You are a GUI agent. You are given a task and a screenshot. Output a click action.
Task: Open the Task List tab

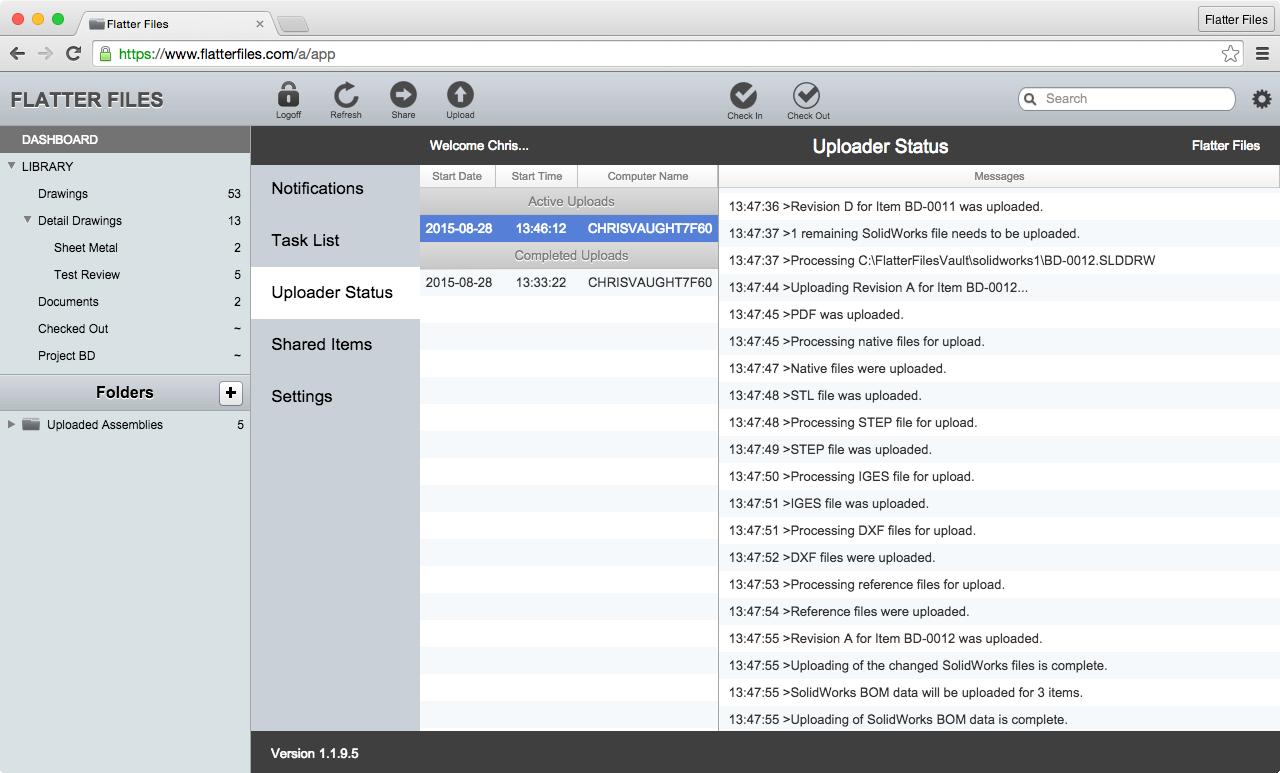335,240
